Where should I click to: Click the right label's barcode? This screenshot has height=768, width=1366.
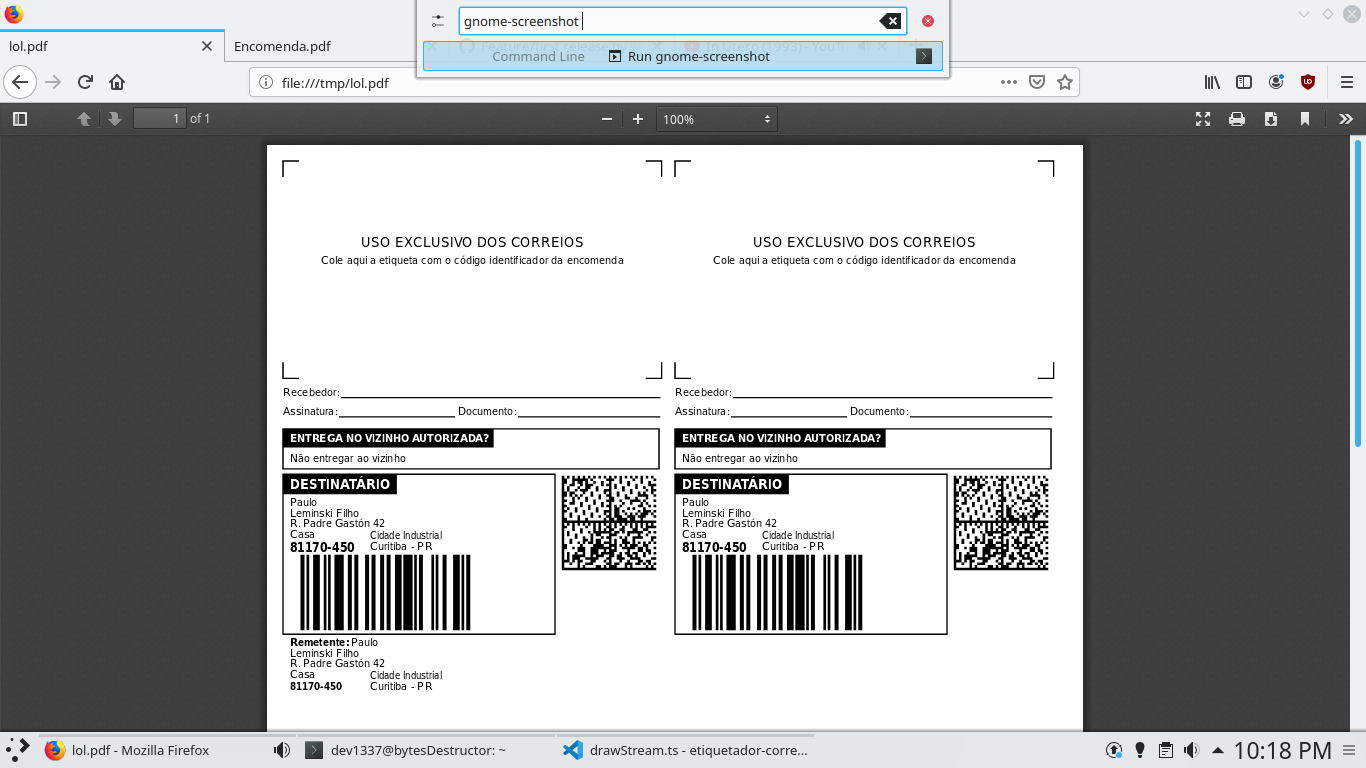click(x=777, y=592)
